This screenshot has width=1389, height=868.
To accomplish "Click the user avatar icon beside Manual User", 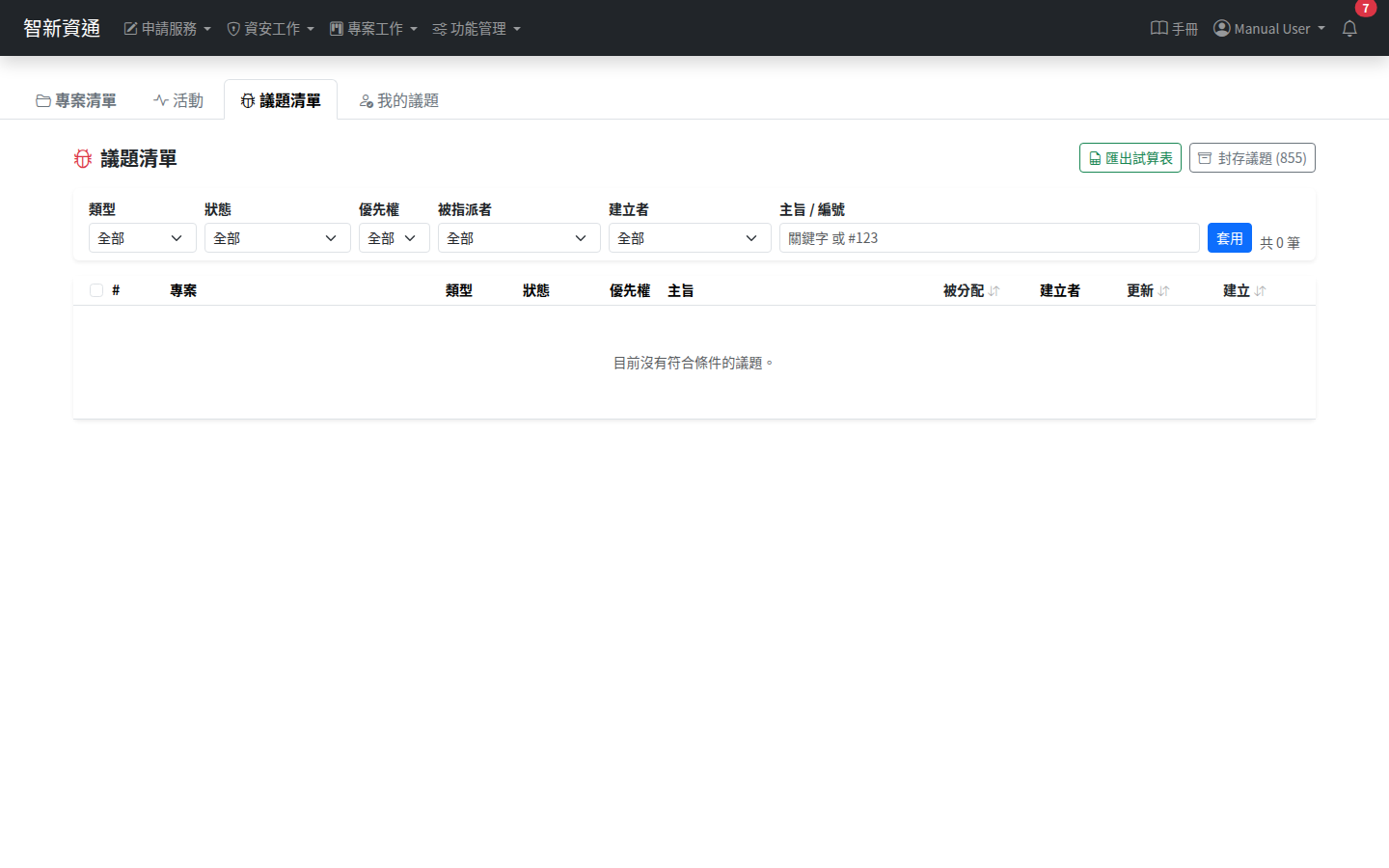I will [1222, 28].
